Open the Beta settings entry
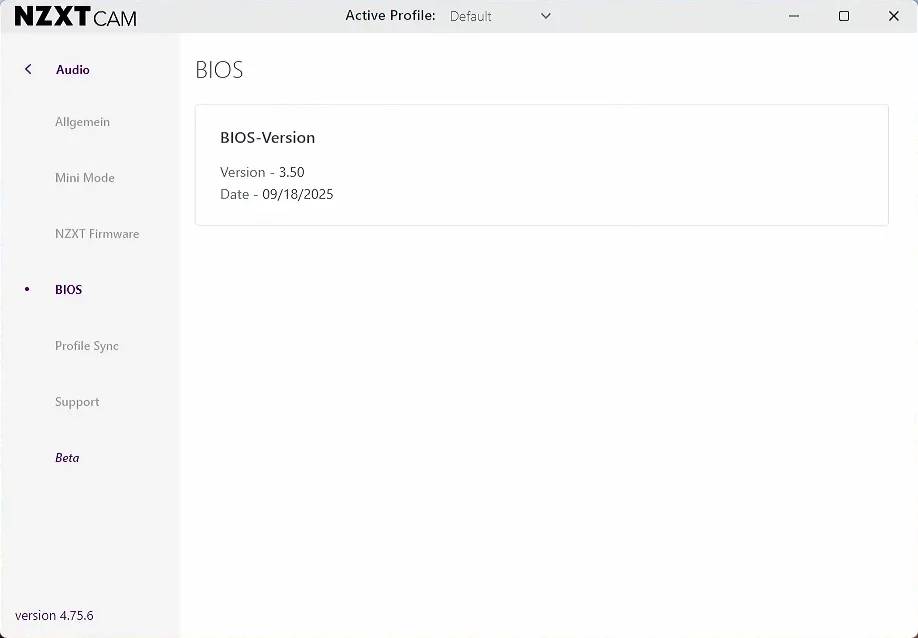The image size is (918, 638). (x=67, y=458)
